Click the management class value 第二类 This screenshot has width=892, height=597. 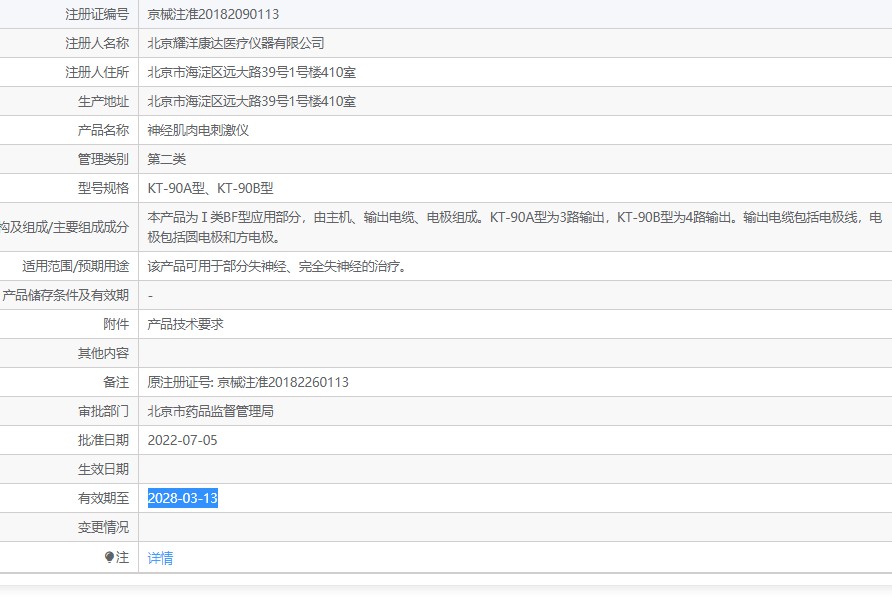coord(167,159)
